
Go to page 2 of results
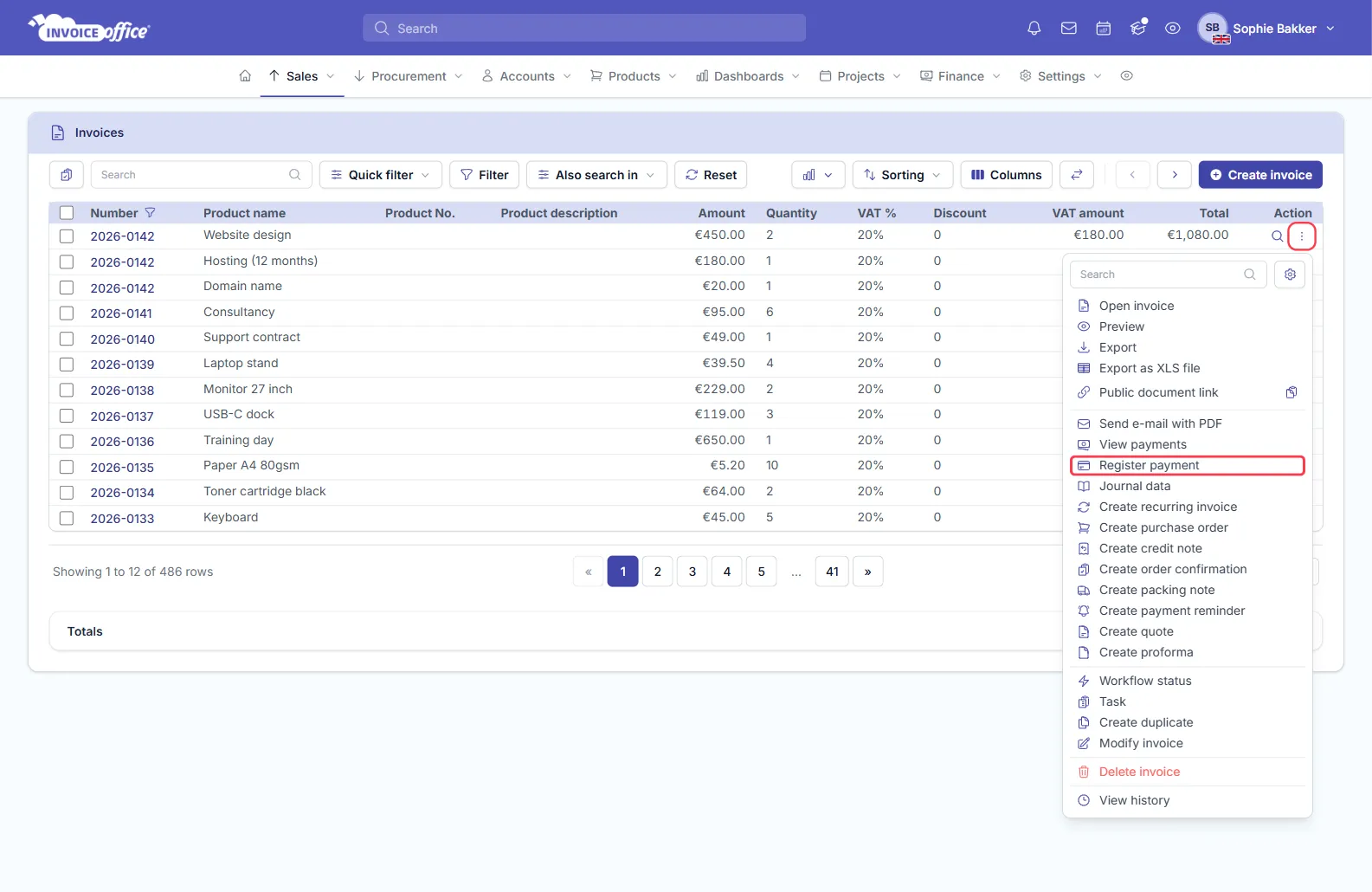click(658, 572)
